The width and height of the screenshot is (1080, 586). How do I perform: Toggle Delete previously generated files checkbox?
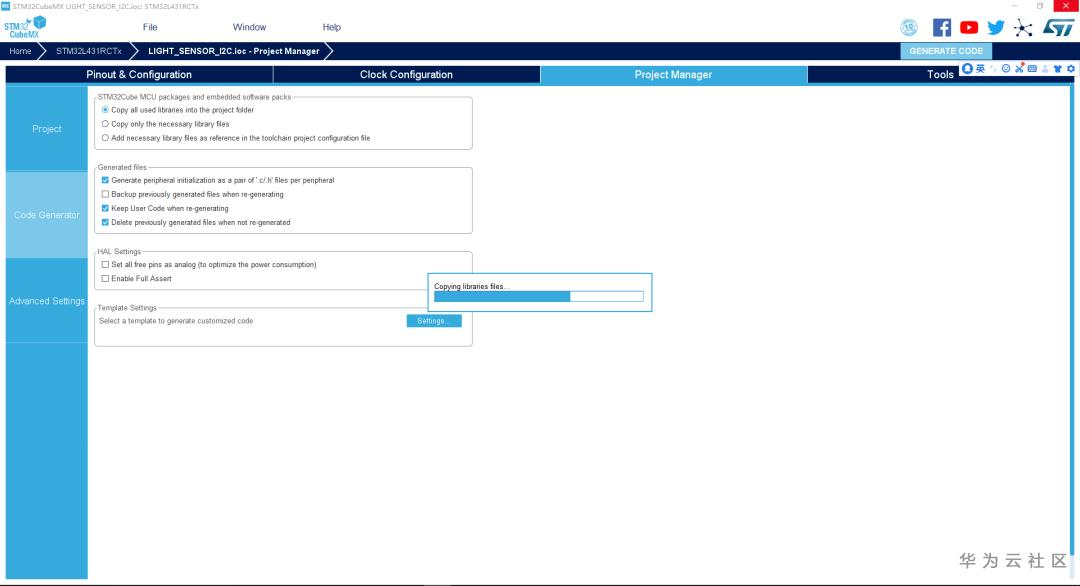point(105,222)
